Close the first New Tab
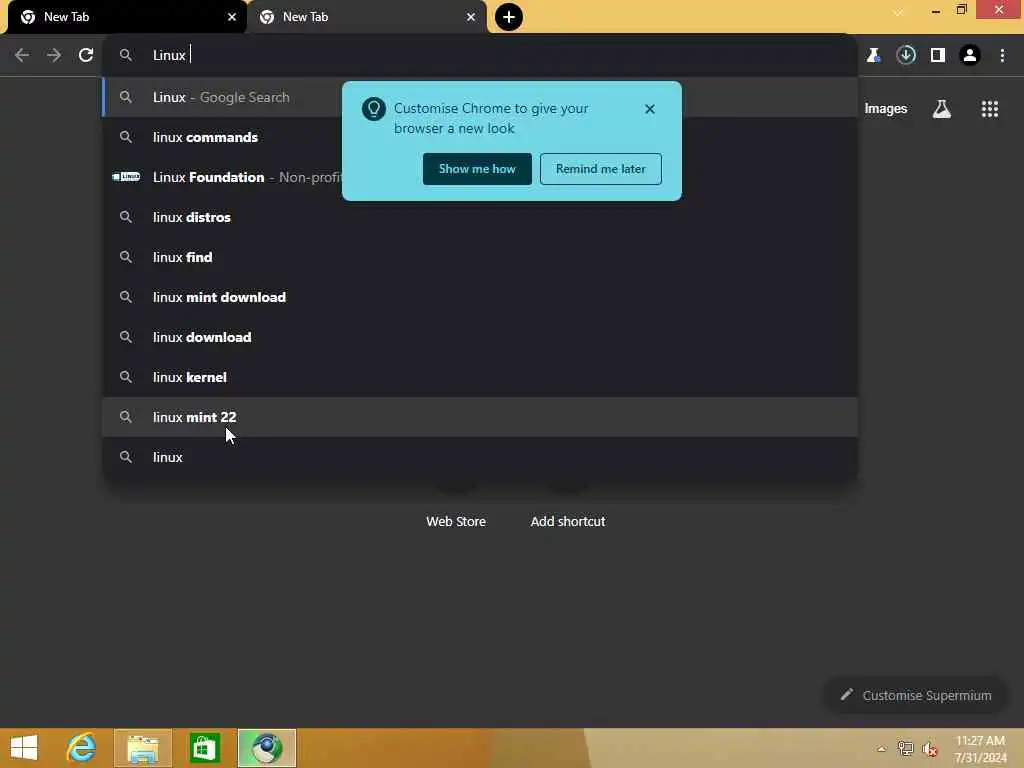Screen dimensions: 1024x768 232,17
